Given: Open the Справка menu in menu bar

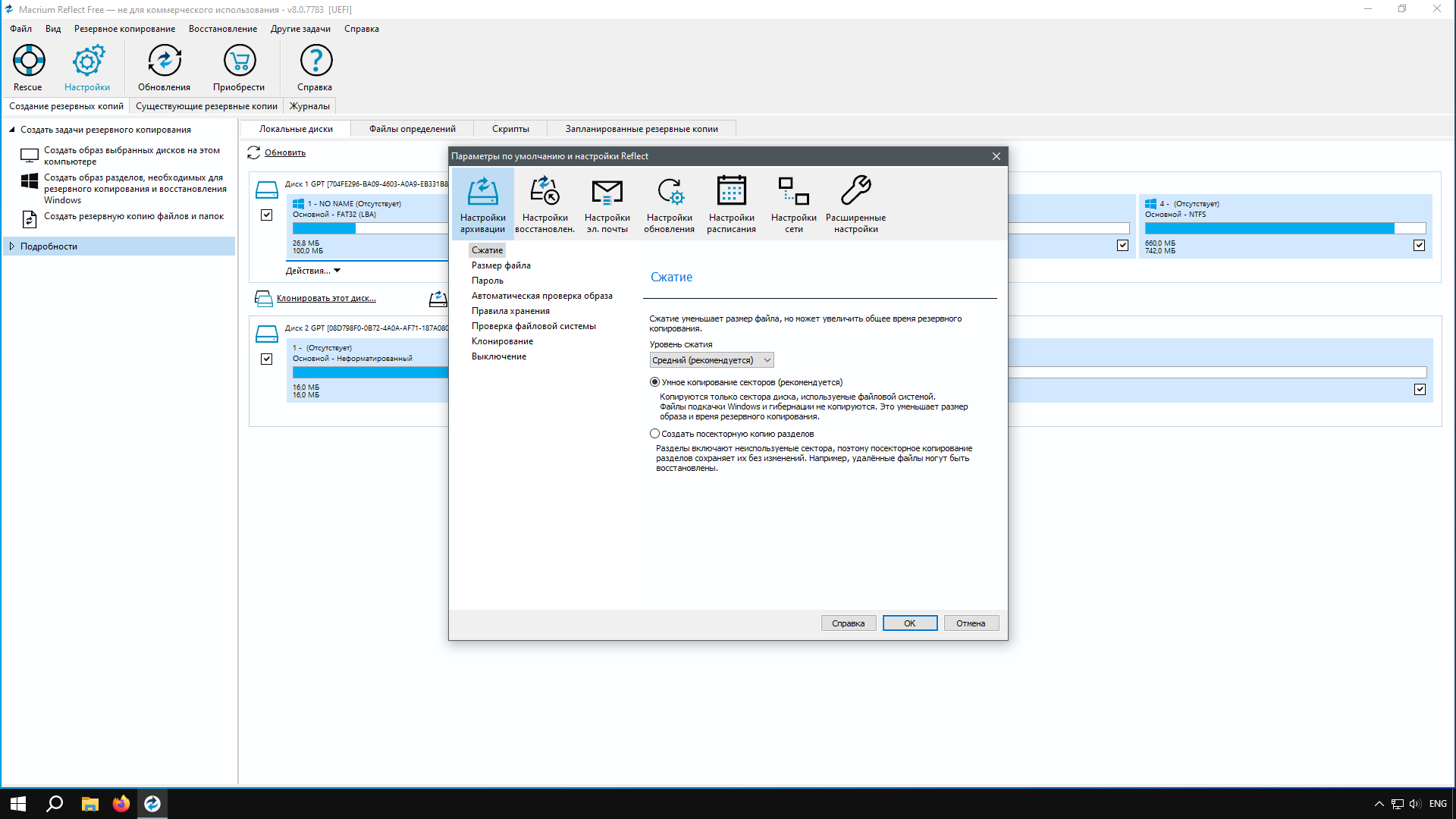Looking at the screenshot, I should tap(362, 29).
